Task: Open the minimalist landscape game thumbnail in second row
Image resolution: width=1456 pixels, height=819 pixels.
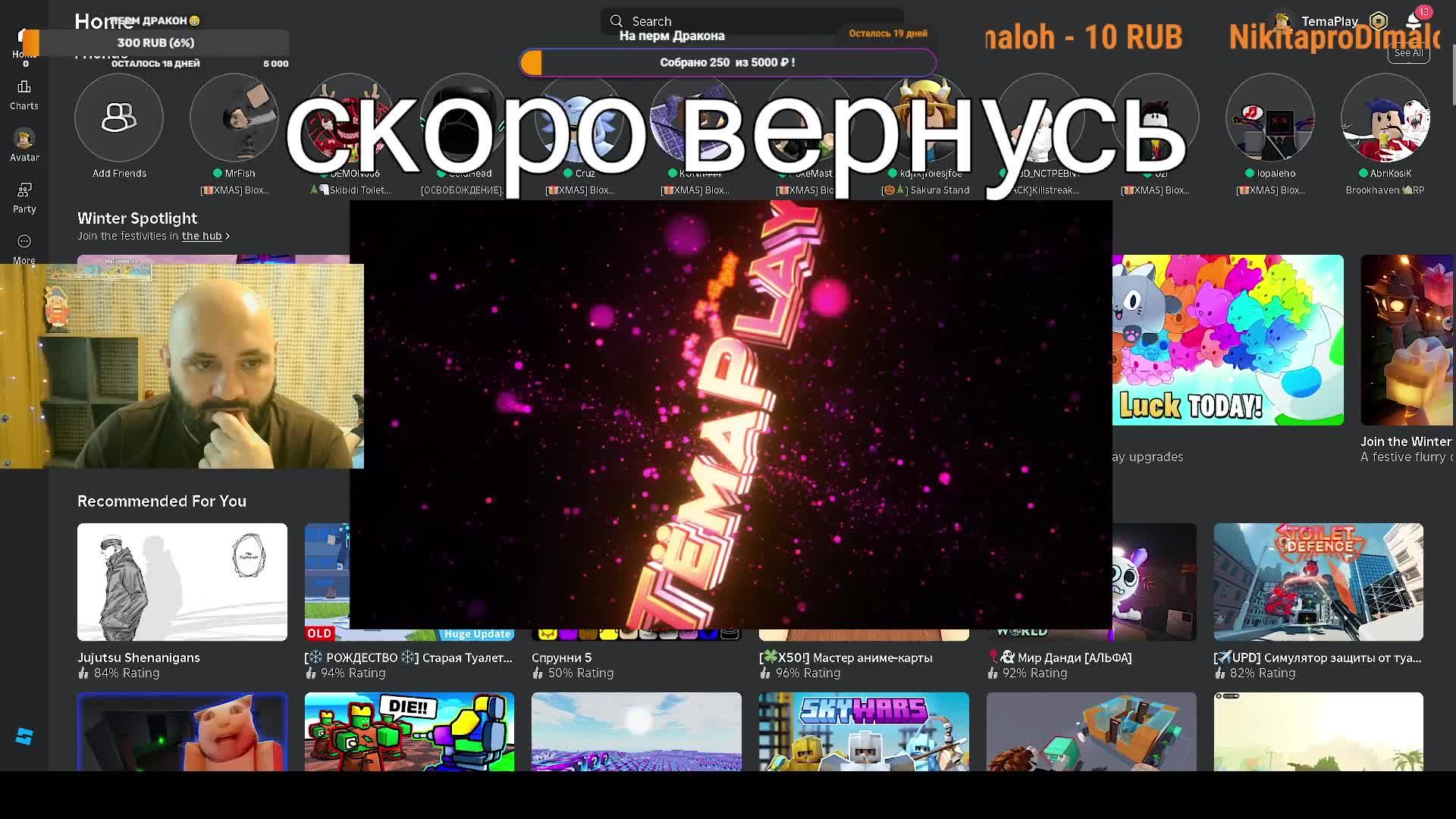Action: (x=1318, y=732)
